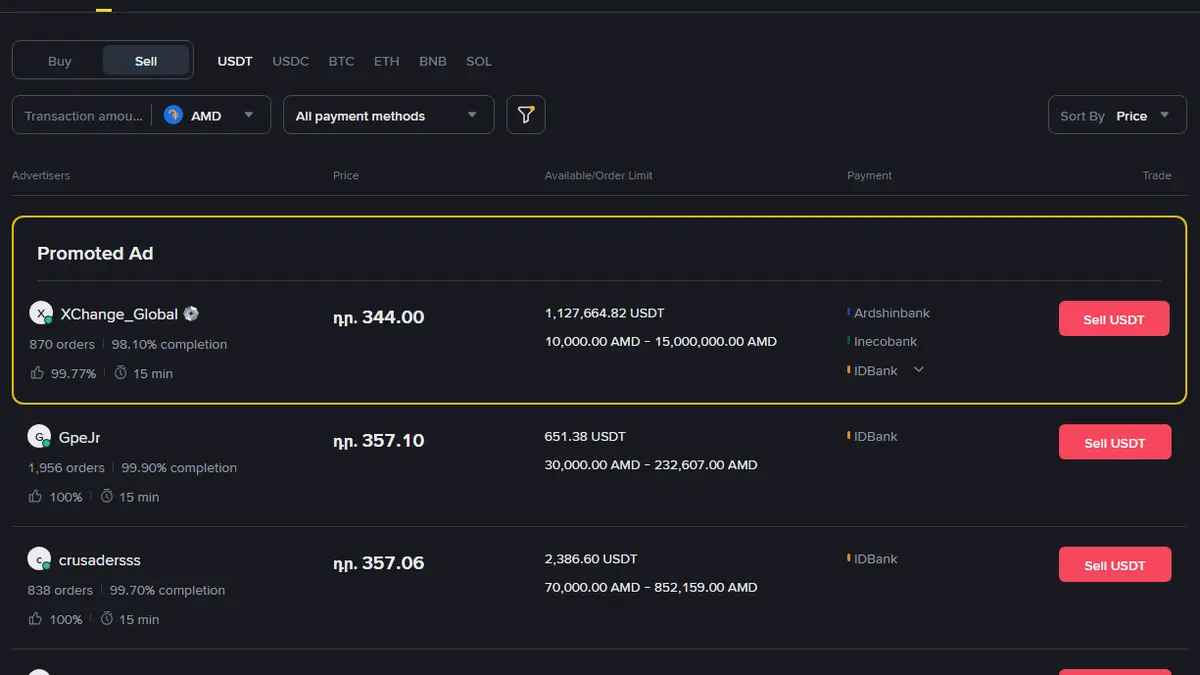
Task: Click 1,127,664.82 USDT available amount
Action: tap(605, 313)
